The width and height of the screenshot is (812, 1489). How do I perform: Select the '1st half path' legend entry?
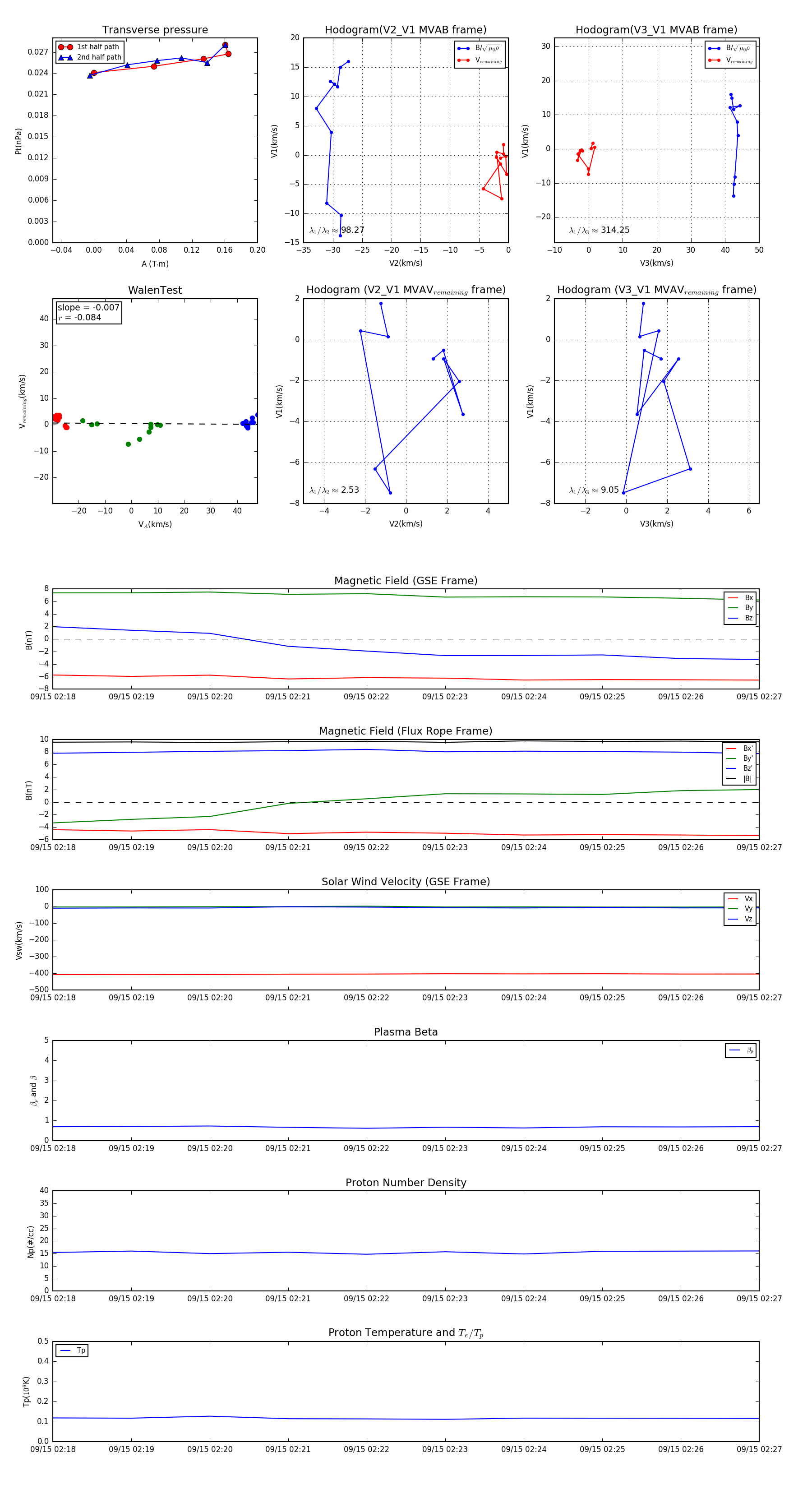(90, 47)
